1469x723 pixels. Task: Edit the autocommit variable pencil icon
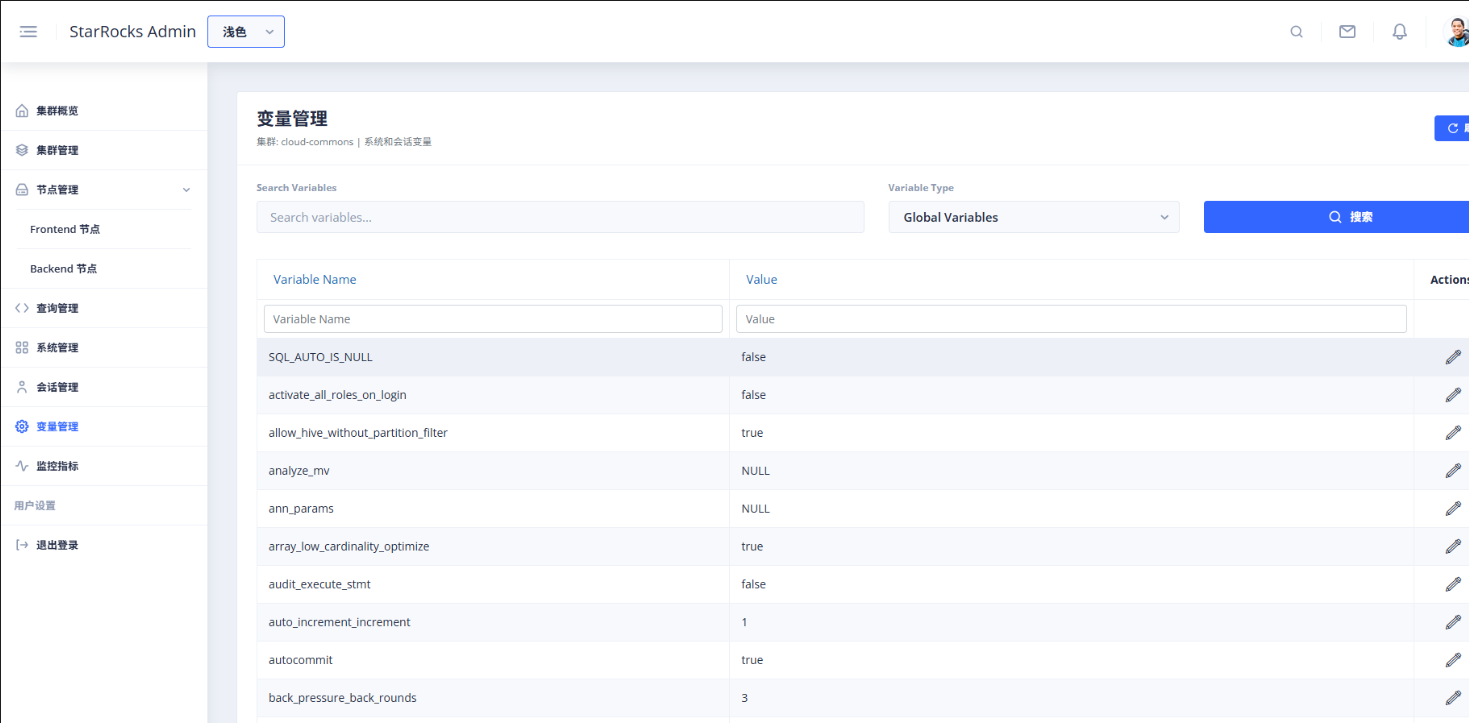(x=1452, y=660)
